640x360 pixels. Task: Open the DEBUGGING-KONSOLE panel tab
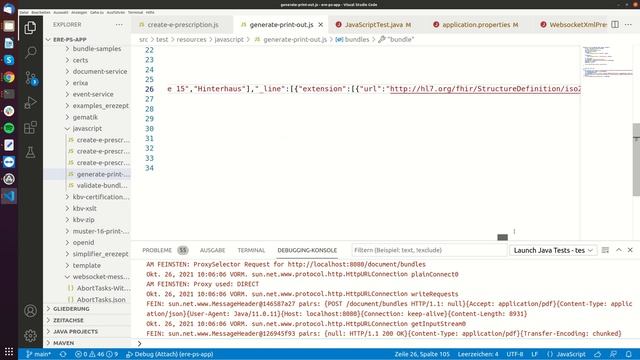point(307,250)
